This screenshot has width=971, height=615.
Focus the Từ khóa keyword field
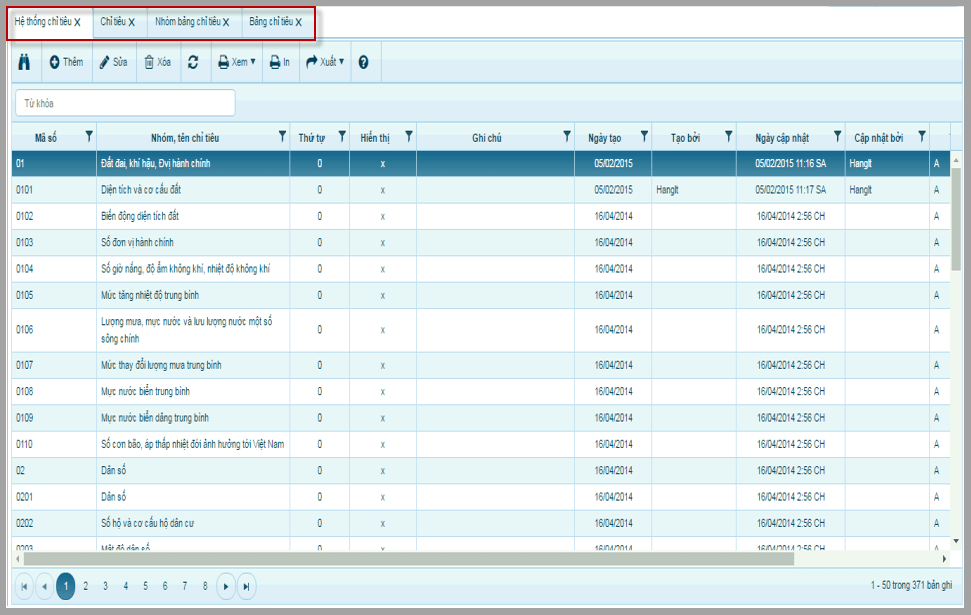point(125,103)
